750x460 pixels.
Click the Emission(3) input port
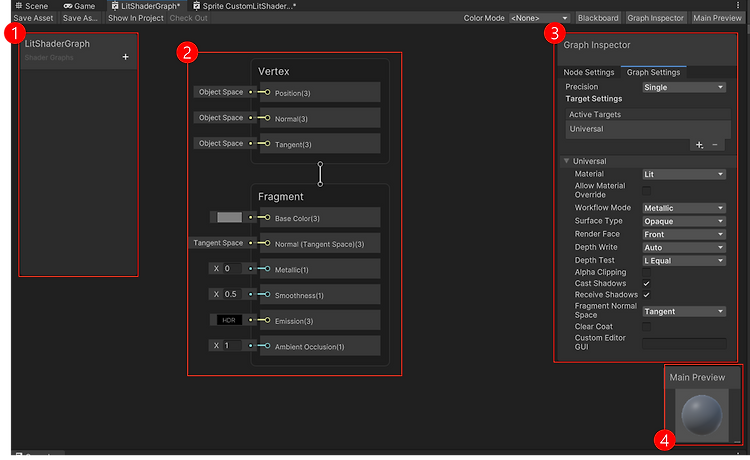[267, 320]
